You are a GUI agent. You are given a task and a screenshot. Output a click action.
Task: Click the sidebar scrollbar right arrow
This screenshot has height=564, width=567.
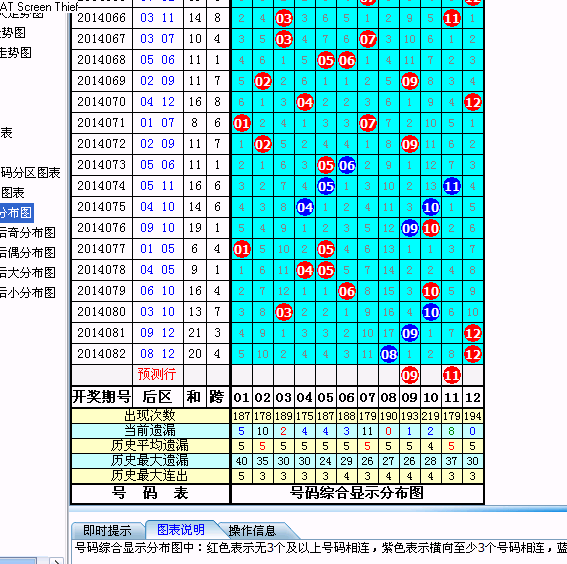[56, 561]
